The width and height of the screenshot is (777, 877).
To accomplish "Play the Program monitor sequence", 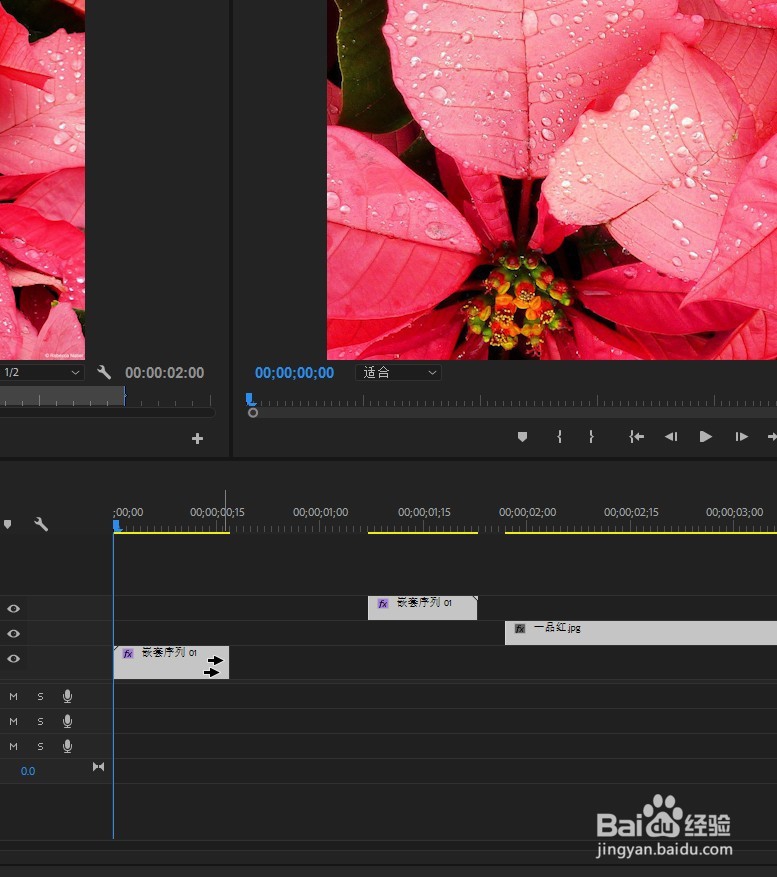I will pyautogui.click(x=706, y=437).
